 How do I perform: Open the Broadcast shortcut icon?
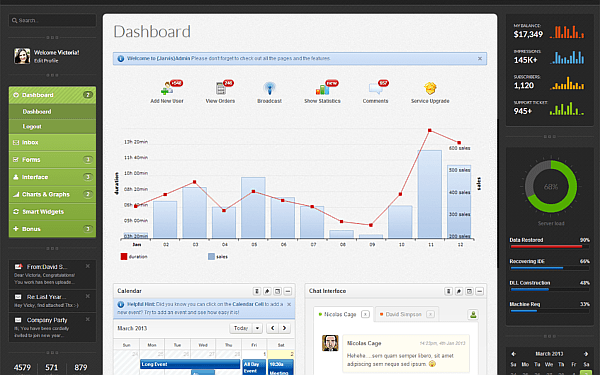click(x=269, y=88)
